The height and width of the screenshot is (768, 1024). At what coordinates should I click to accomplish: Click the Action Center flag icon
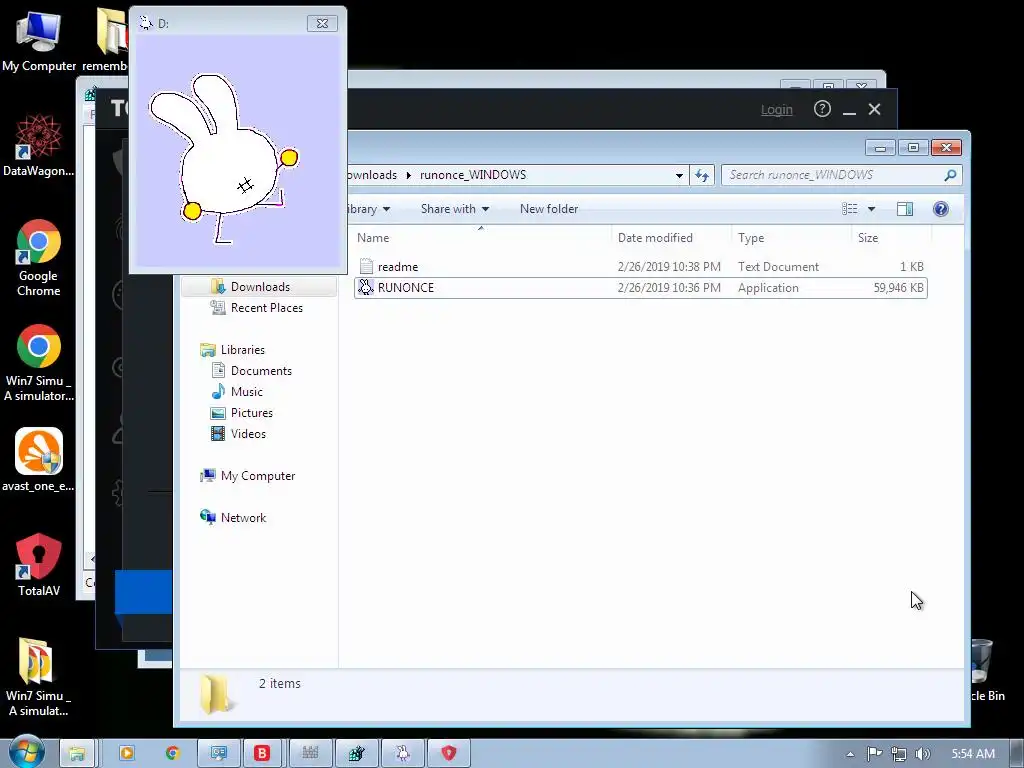[874, 754]
